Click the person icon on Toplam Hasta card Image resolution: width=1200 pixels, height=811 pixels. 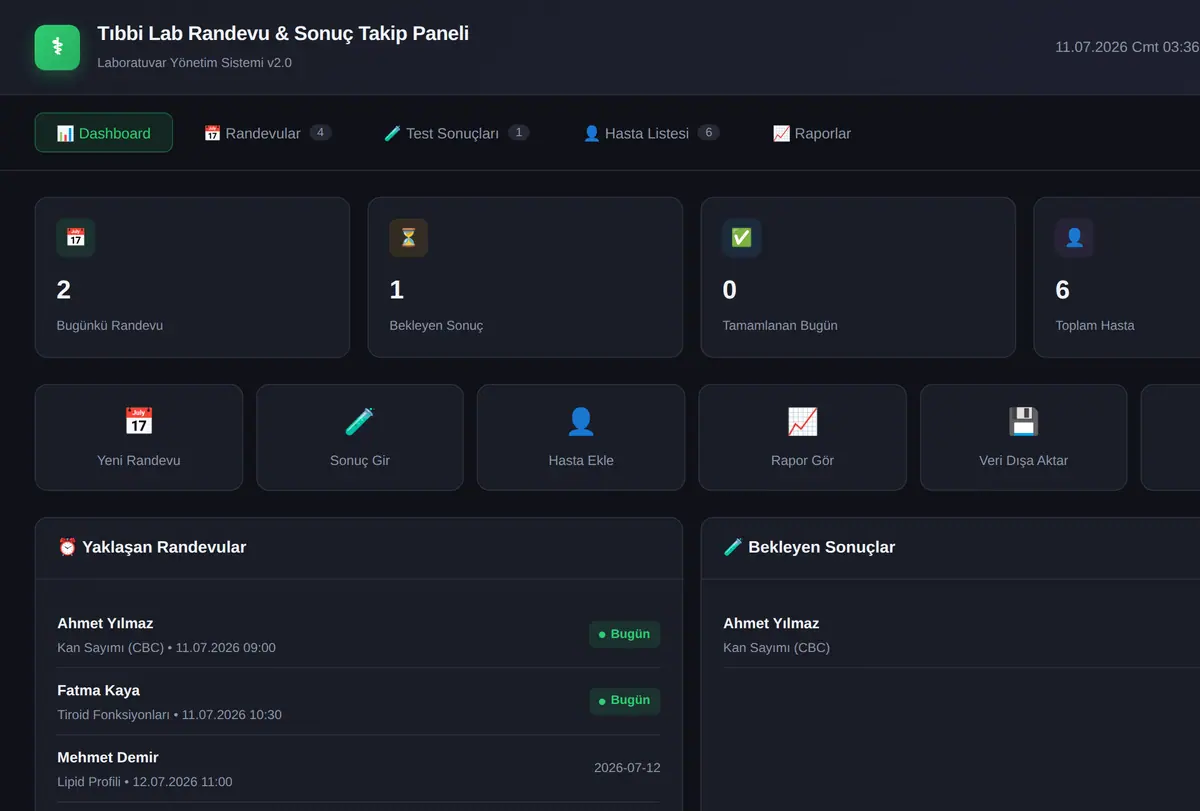(x=1075, y=238)
